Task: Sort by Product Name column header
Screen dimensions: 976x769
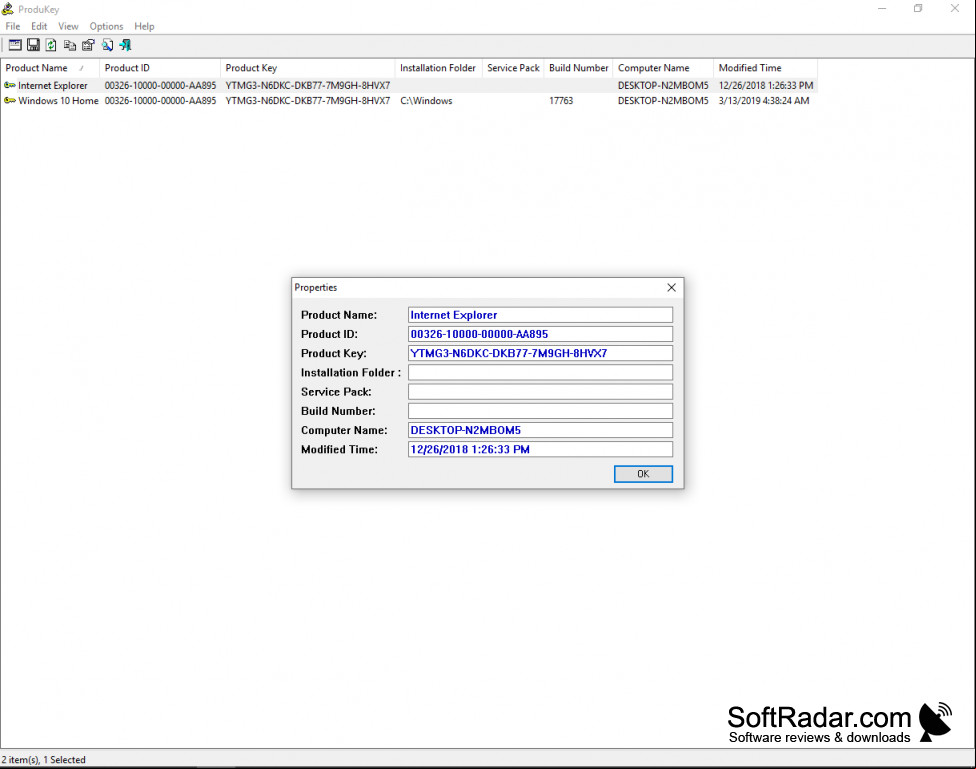Action: click(50, 68)
